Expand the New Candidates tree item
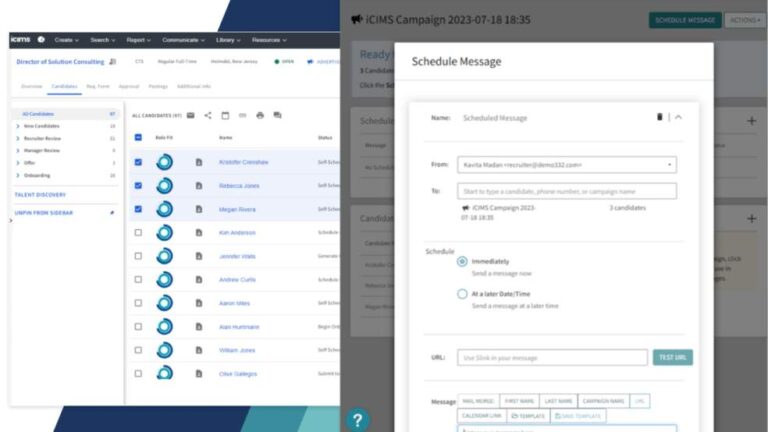This screenshot has height=432, width=768. click(17, 127)
